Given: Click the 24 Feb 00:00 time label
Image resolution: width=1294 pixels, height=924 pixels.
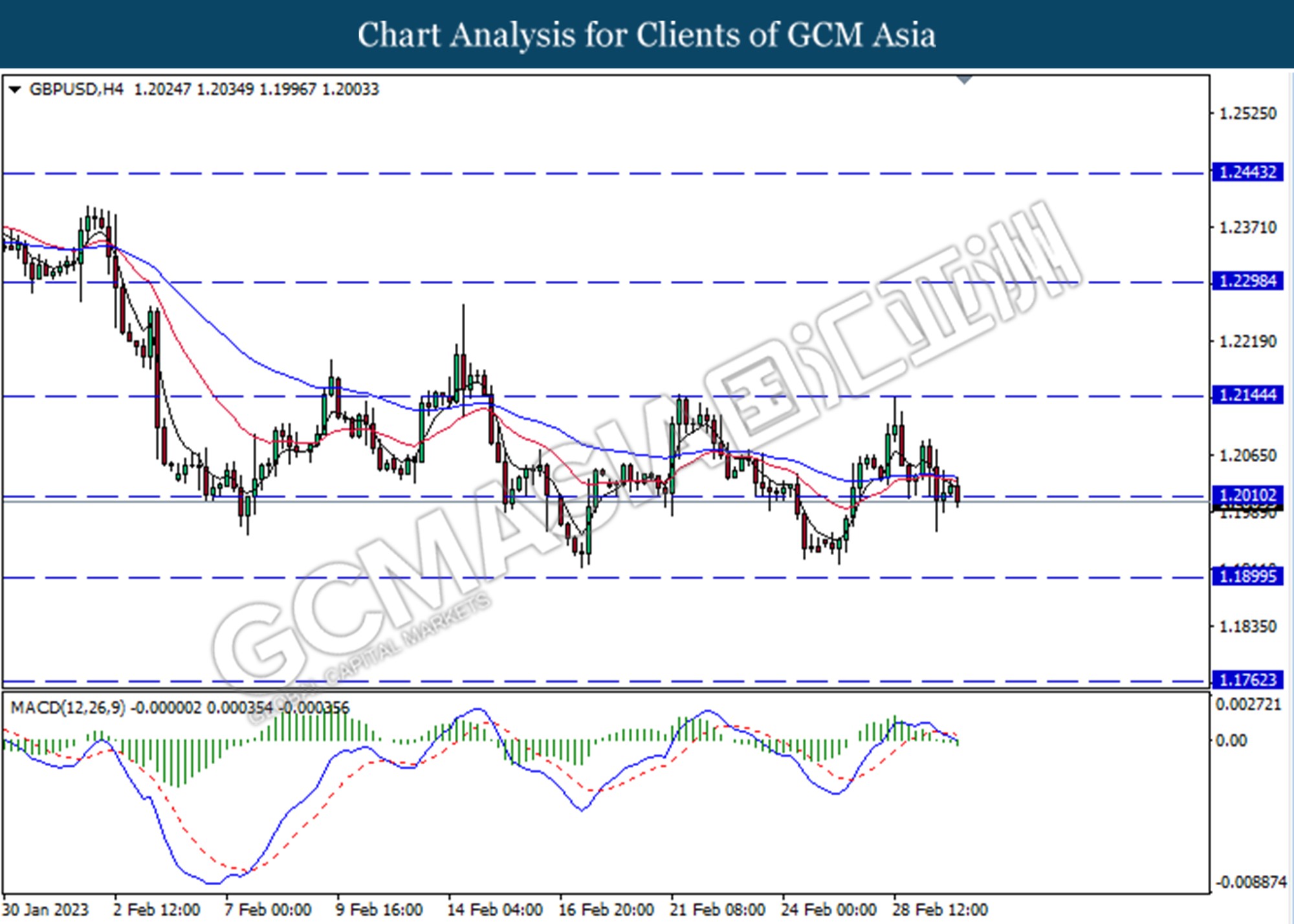Looking at the screenshot, I should [x=829, y=910].
